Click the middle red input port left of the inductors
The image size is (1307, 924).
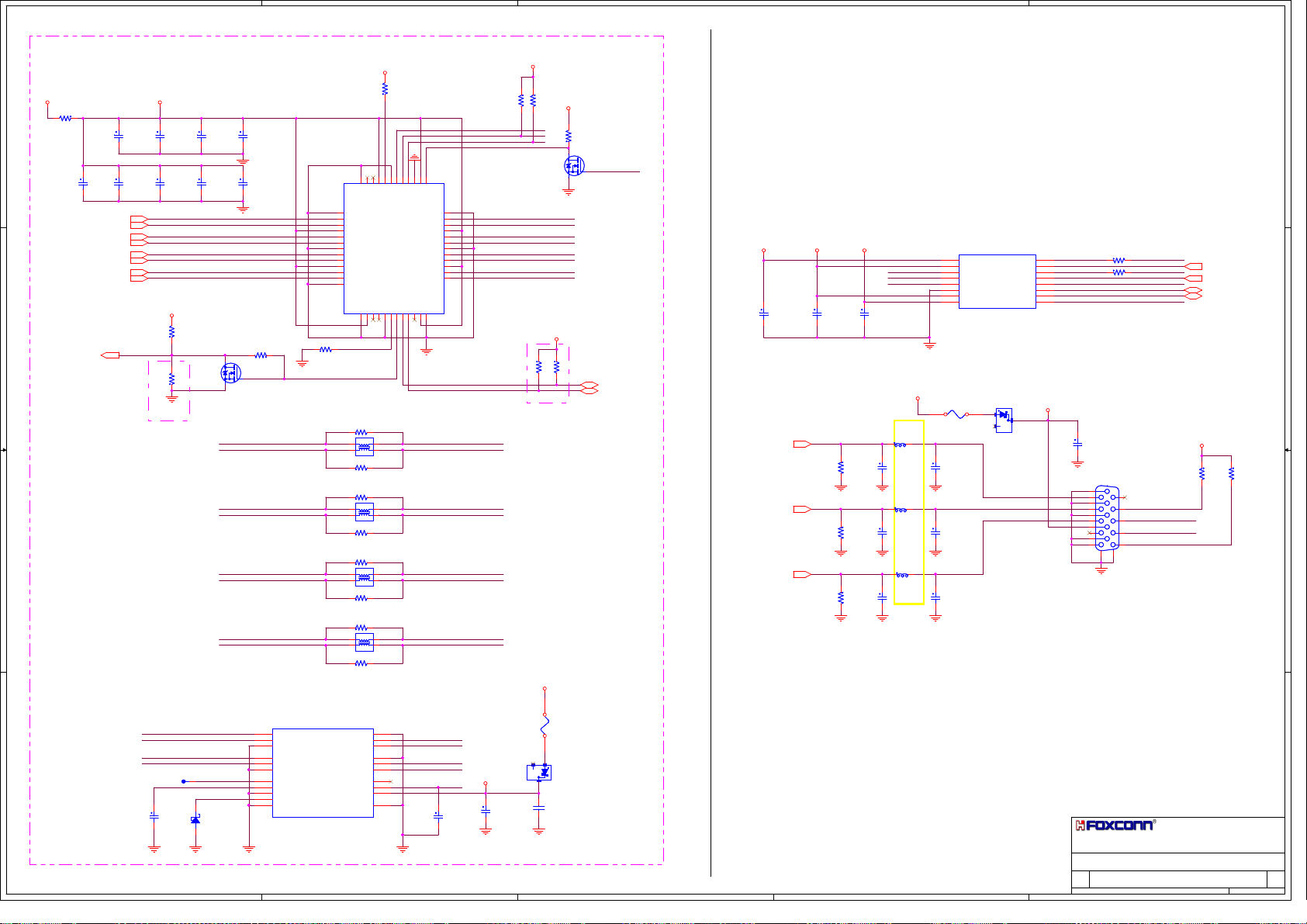point(802,510)
